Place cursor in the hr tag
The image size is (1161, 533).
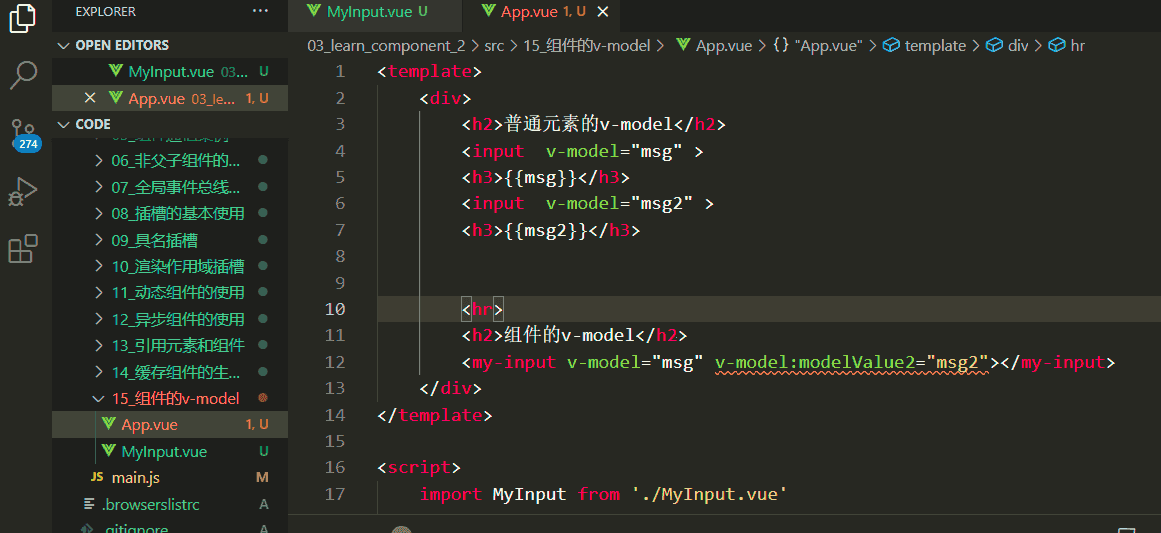coord(482,309)
